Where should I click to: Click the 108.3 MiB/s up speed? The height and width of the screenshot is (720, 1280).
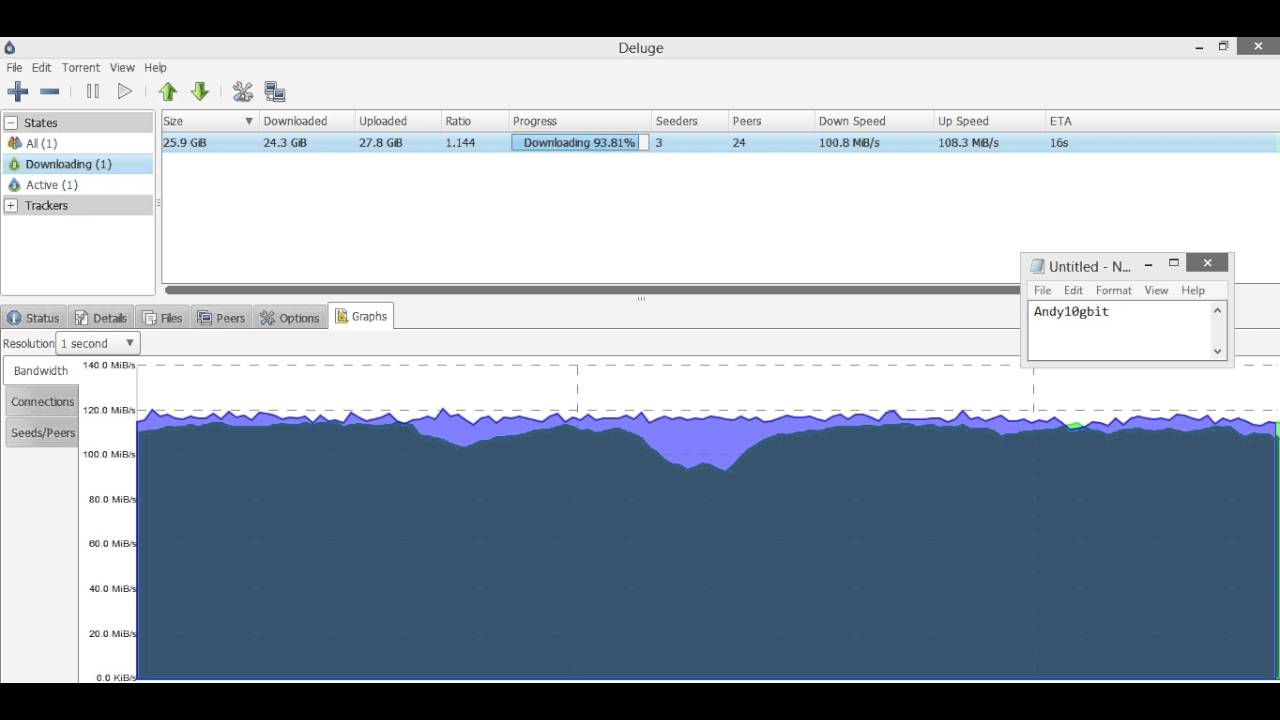pos(968,143)
